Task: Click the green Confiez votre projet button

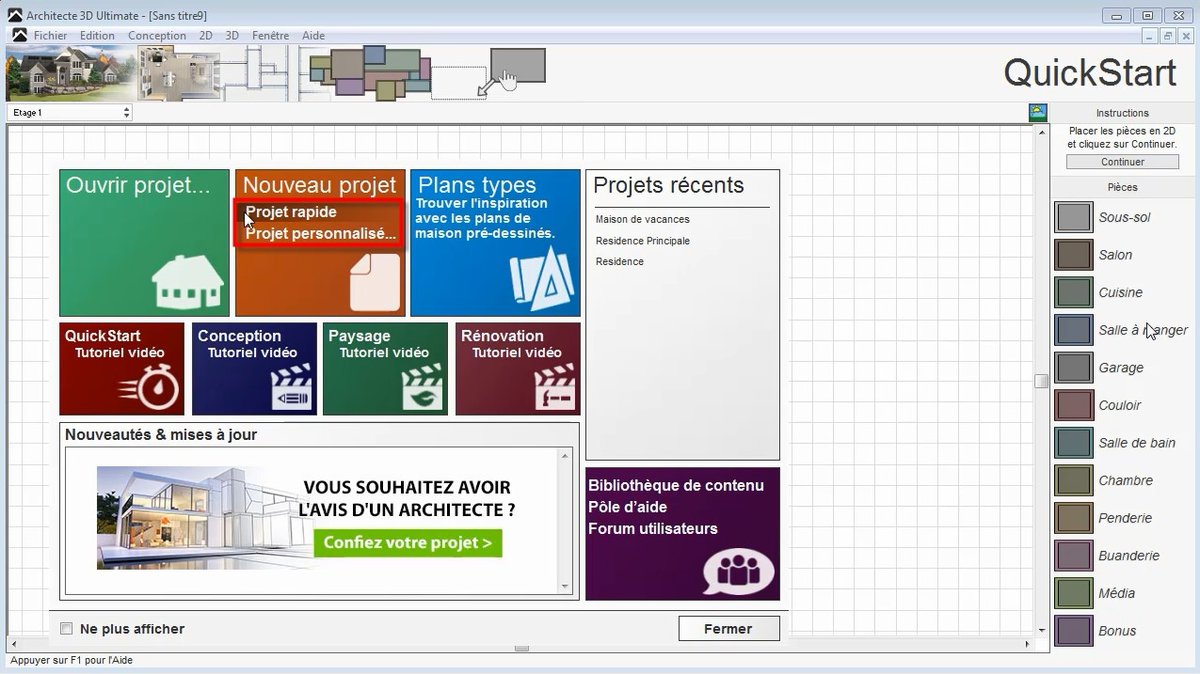Action: pos(408,543)
